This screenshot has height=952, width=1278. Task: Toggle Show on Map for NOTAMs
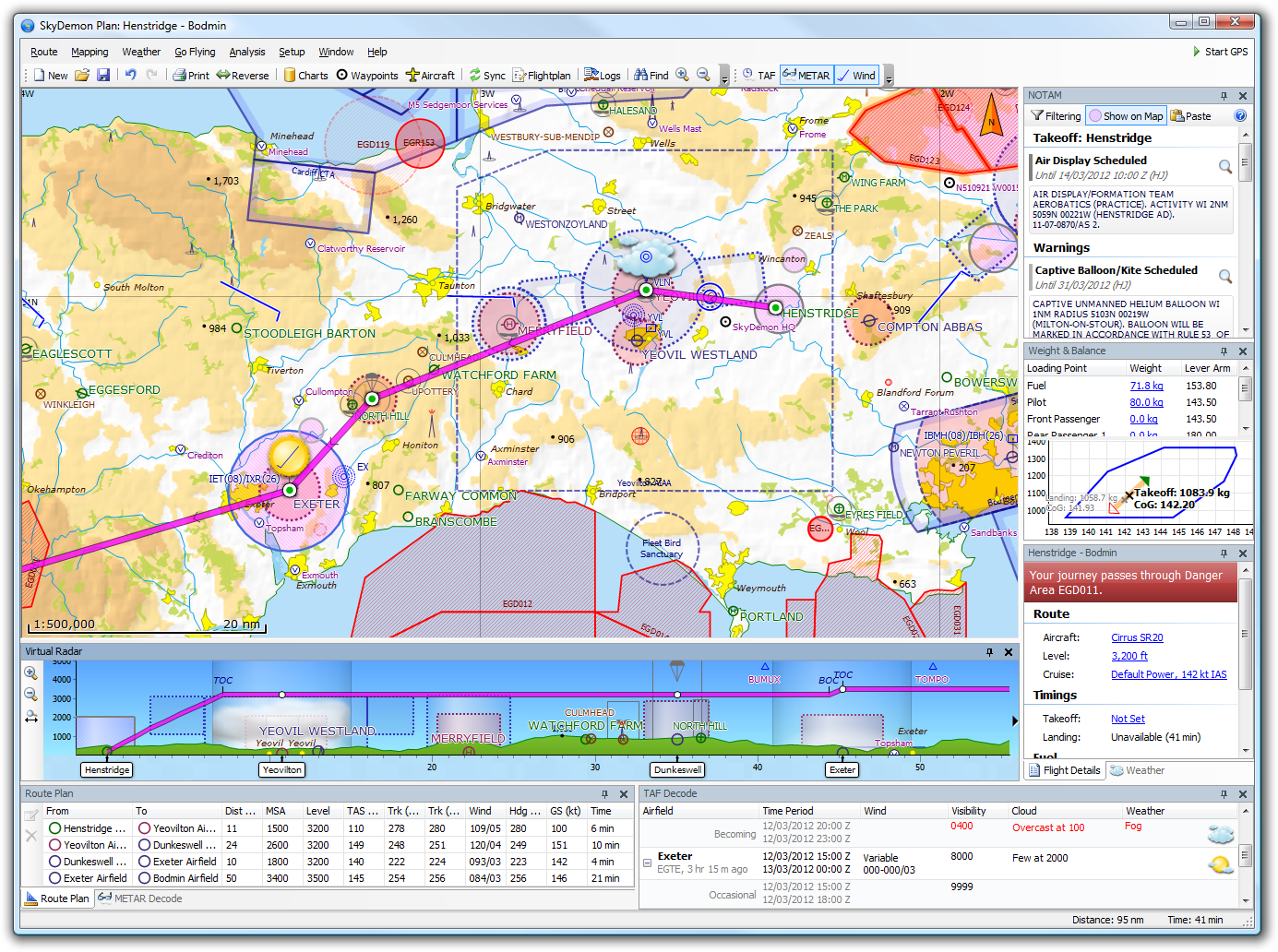1126,115
